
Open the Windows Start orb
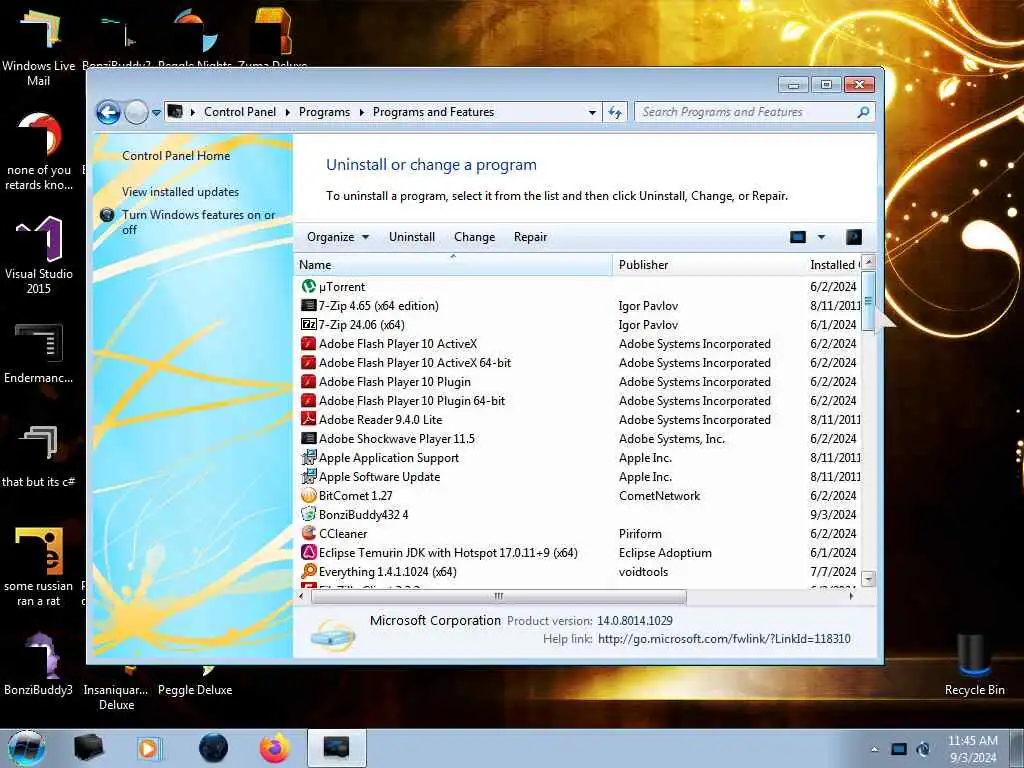point(26,748)
